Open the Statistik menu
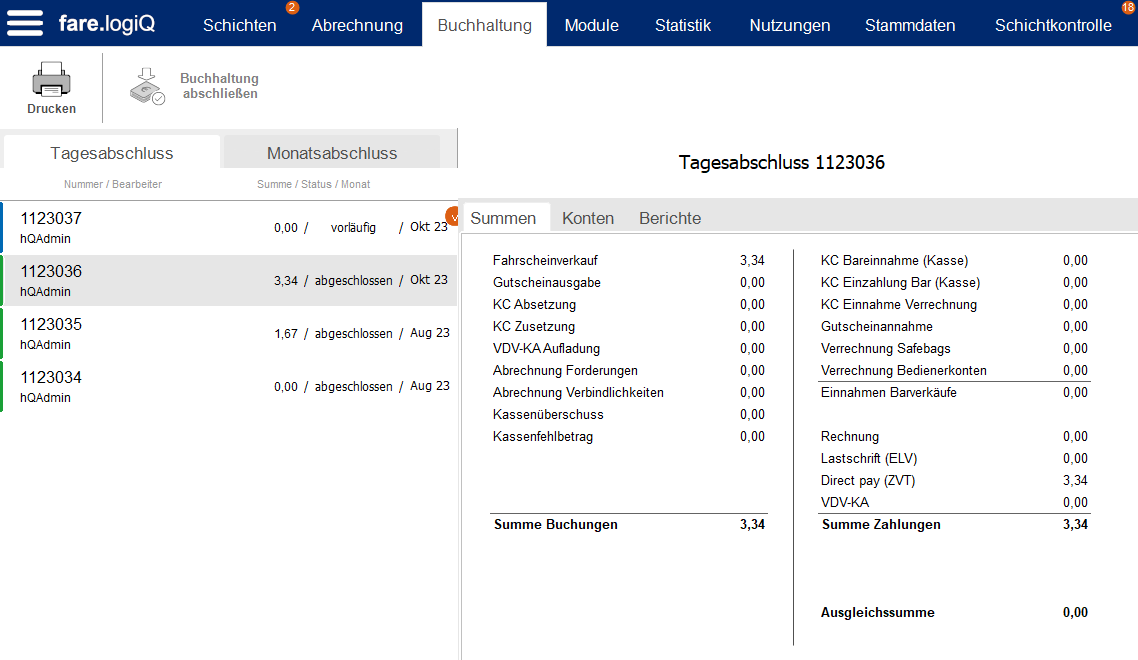 [683, 24]
